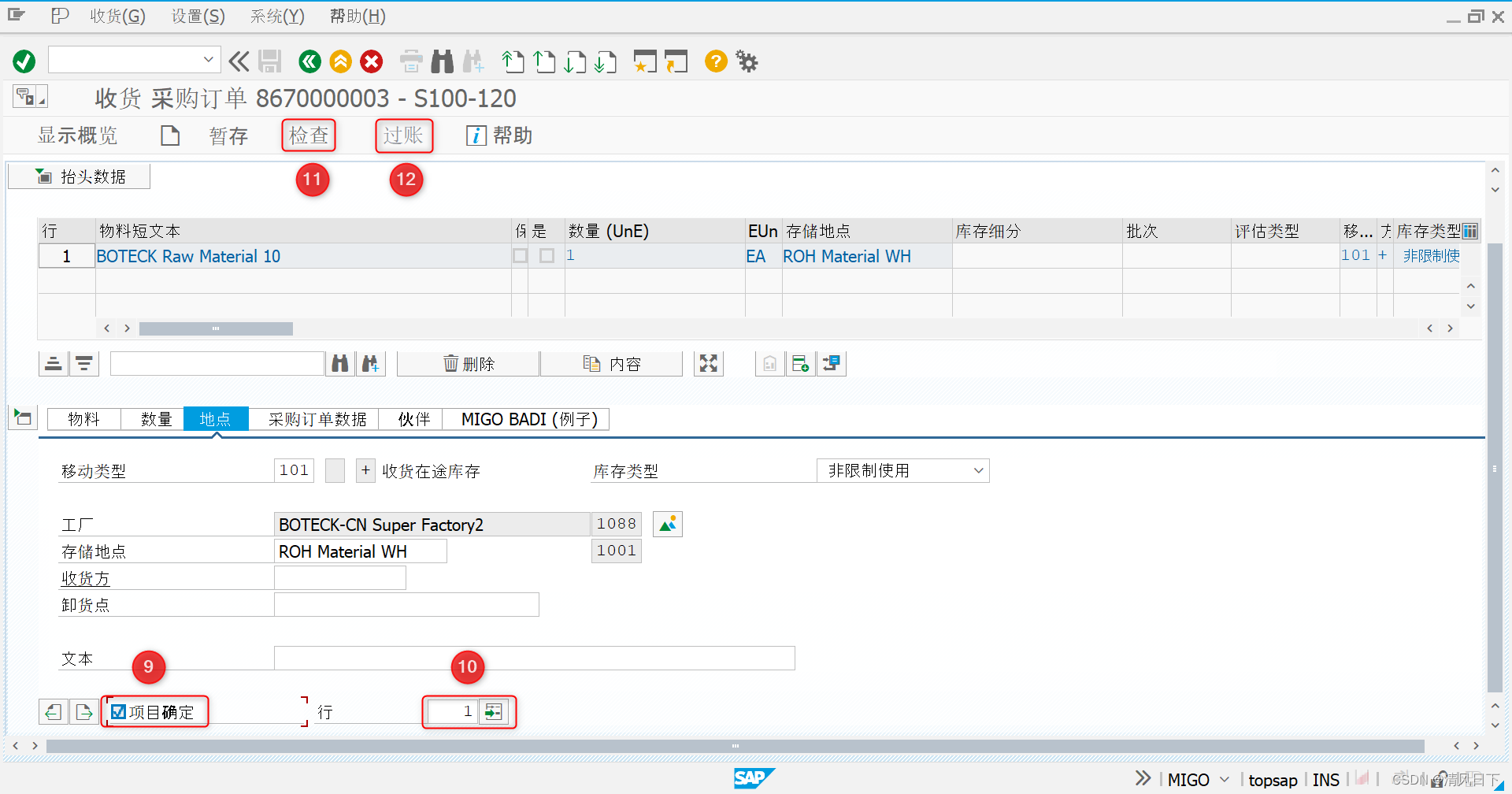Click the yellow Help question mark icon
This screenshot has width=1512, height=794.
tap(716, 61)
